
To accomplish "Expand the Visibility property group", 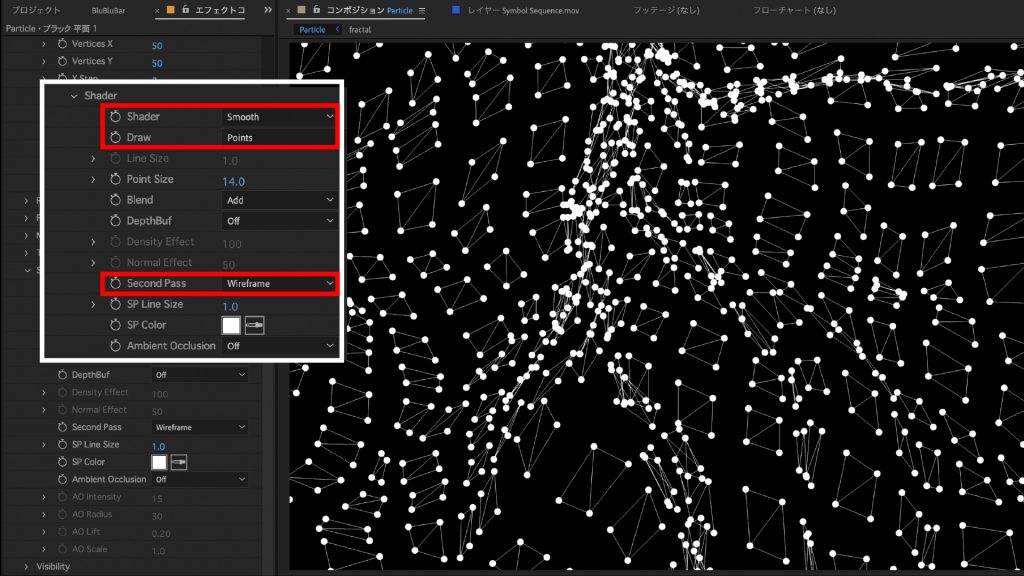I will [x=27, y=567].
